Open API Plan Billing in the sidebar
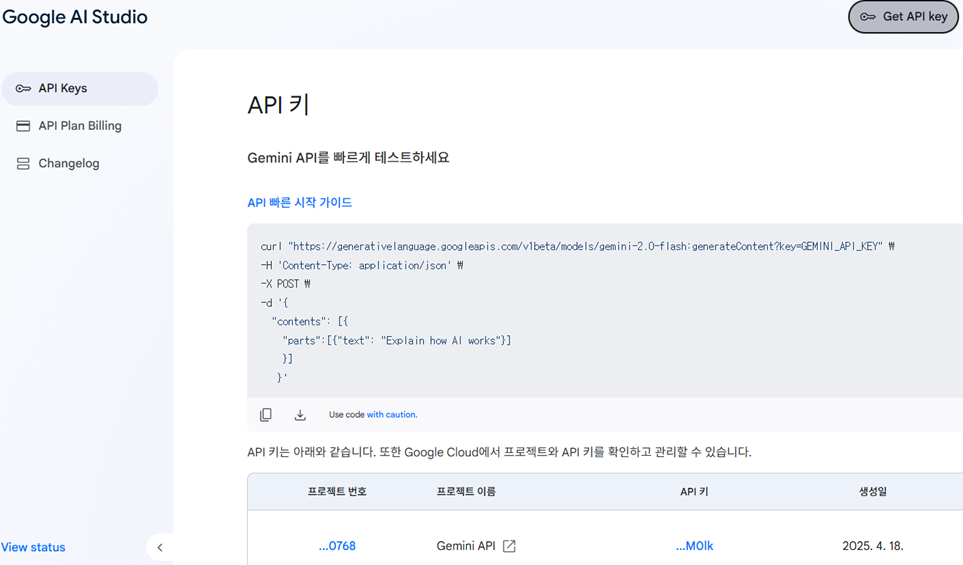 point(80,126)
